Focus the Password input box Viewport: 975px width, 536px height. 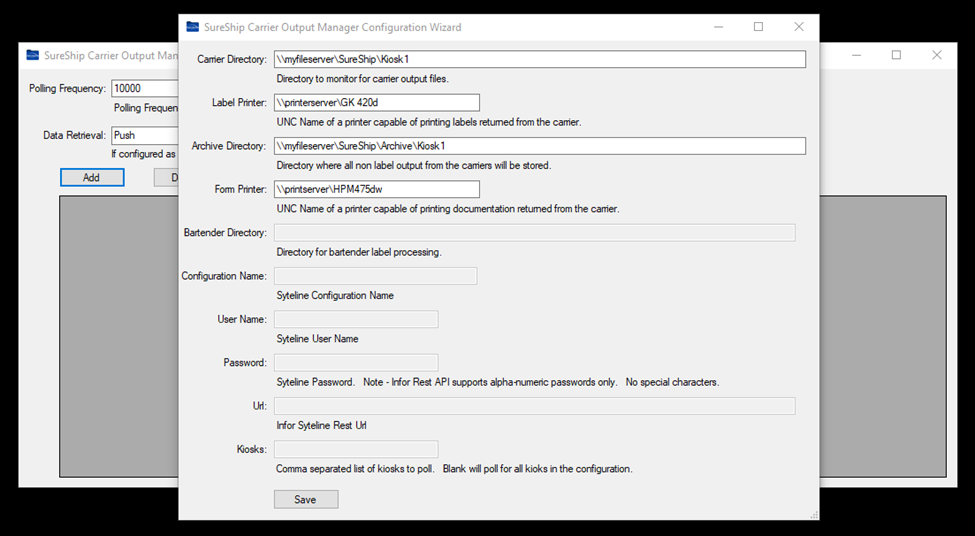(x=356, y=363)
